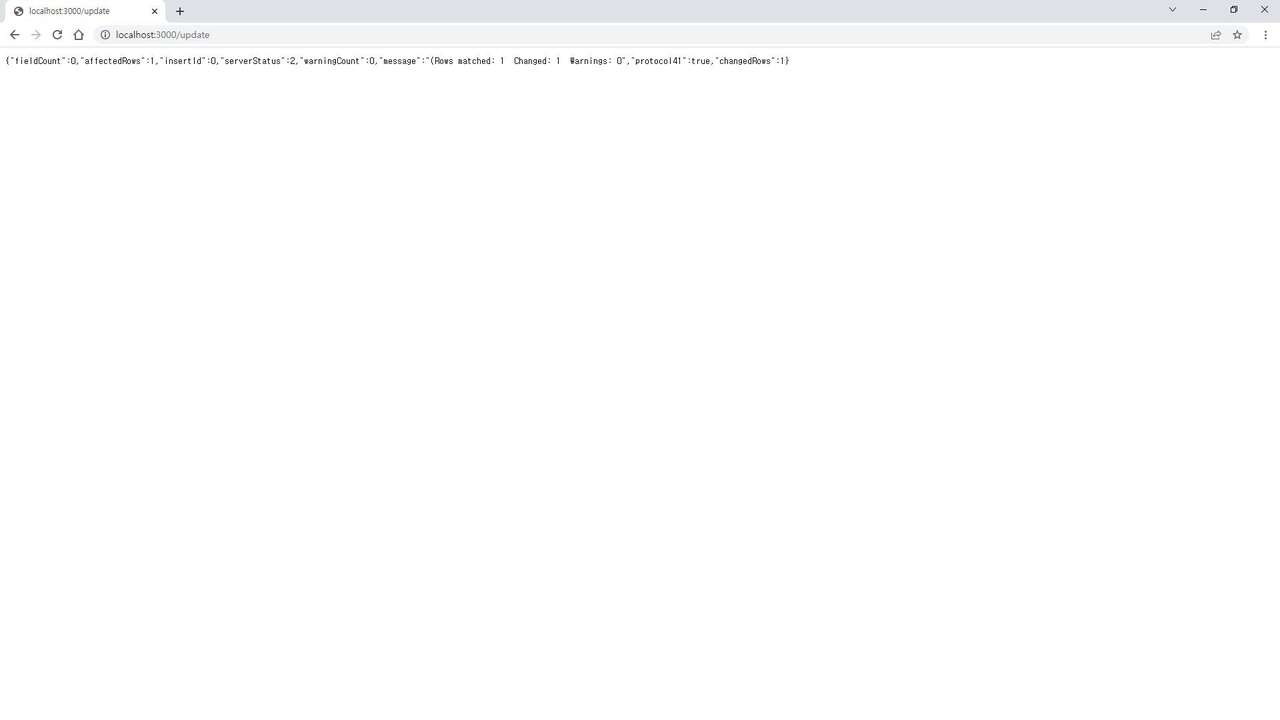Open a new tab with the plus icon
The width and height of the screenshot is (1280, 720).
click(179, 11)
